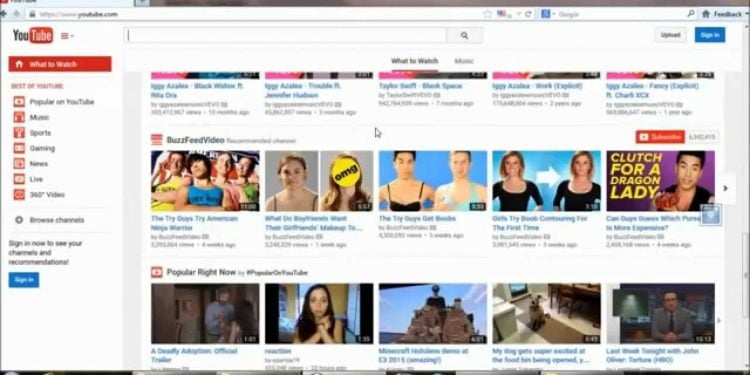Open the A Deadly Adoption trailer thumbnail
This screenshot has height=375, width=750.
pyautogui.click(x=205, y=313)
